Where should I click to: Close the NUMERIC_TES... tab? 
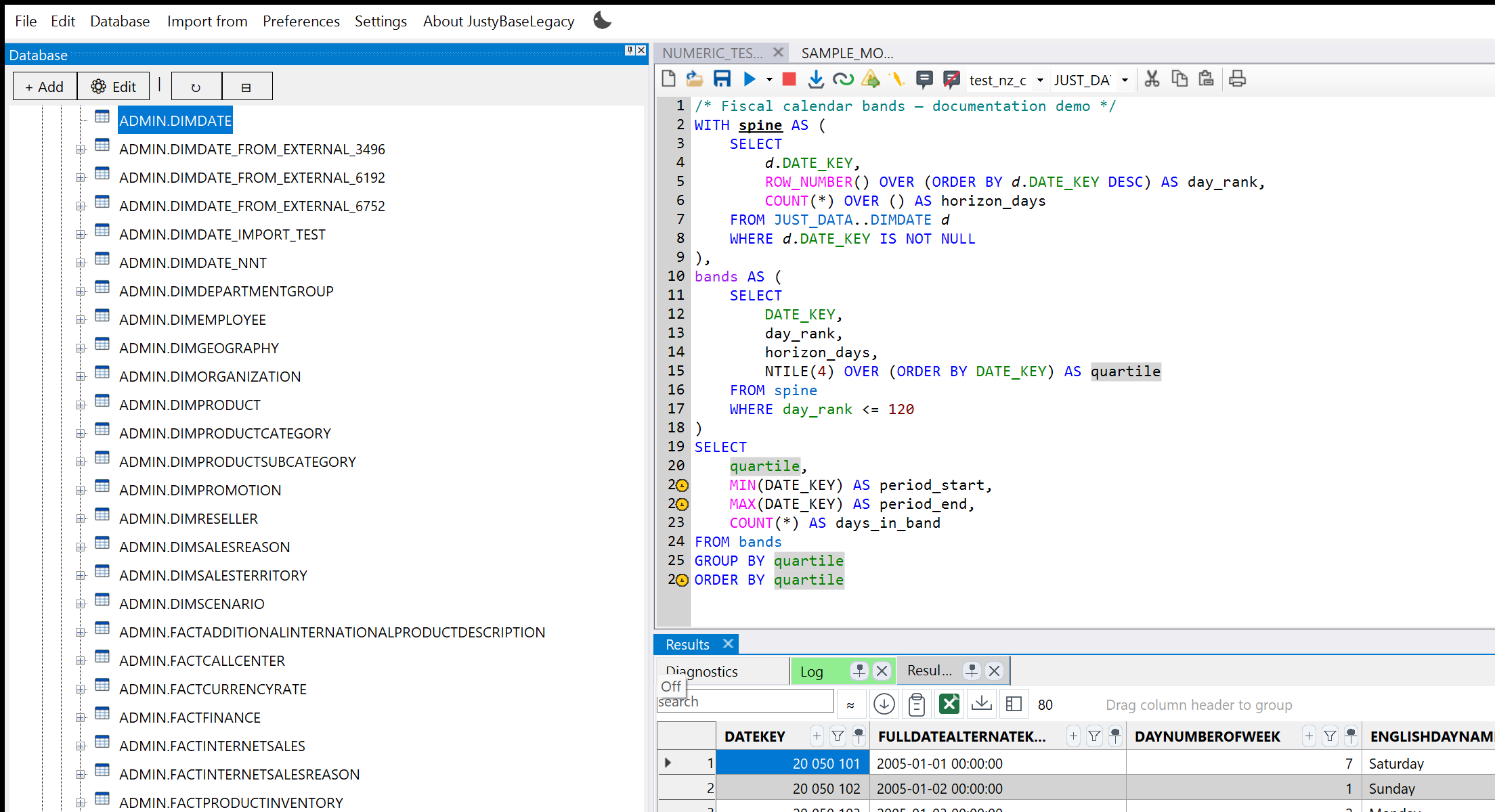click(778, 52)
